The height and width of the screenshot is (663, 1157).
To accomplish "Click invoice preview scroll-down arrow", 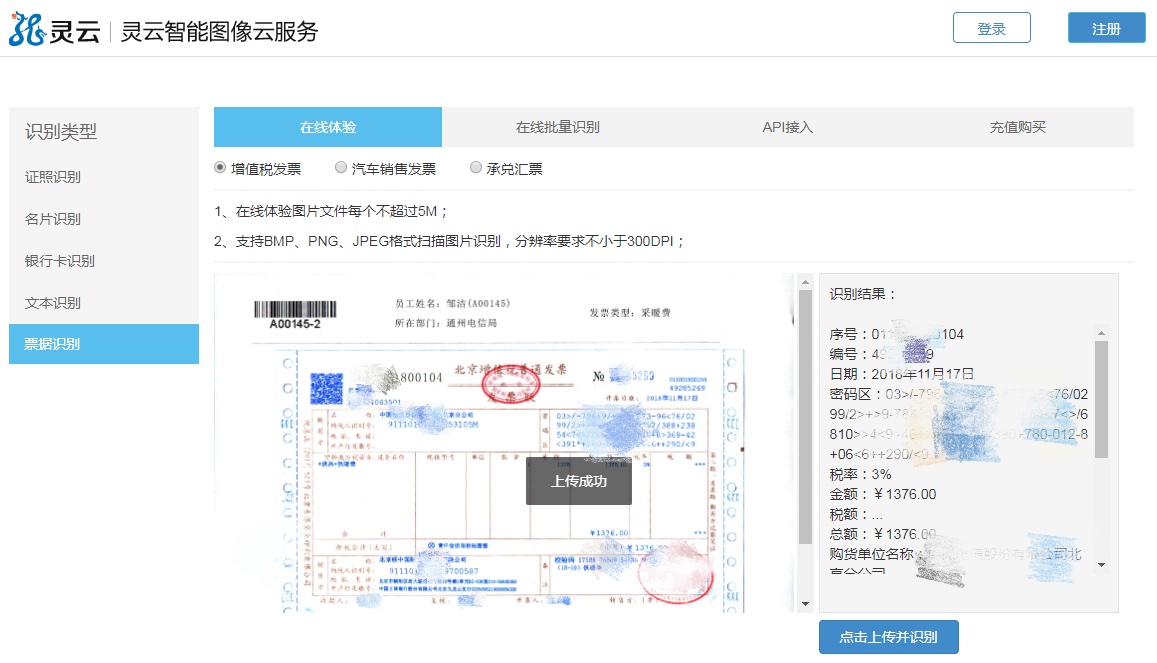I will point(805,603).
